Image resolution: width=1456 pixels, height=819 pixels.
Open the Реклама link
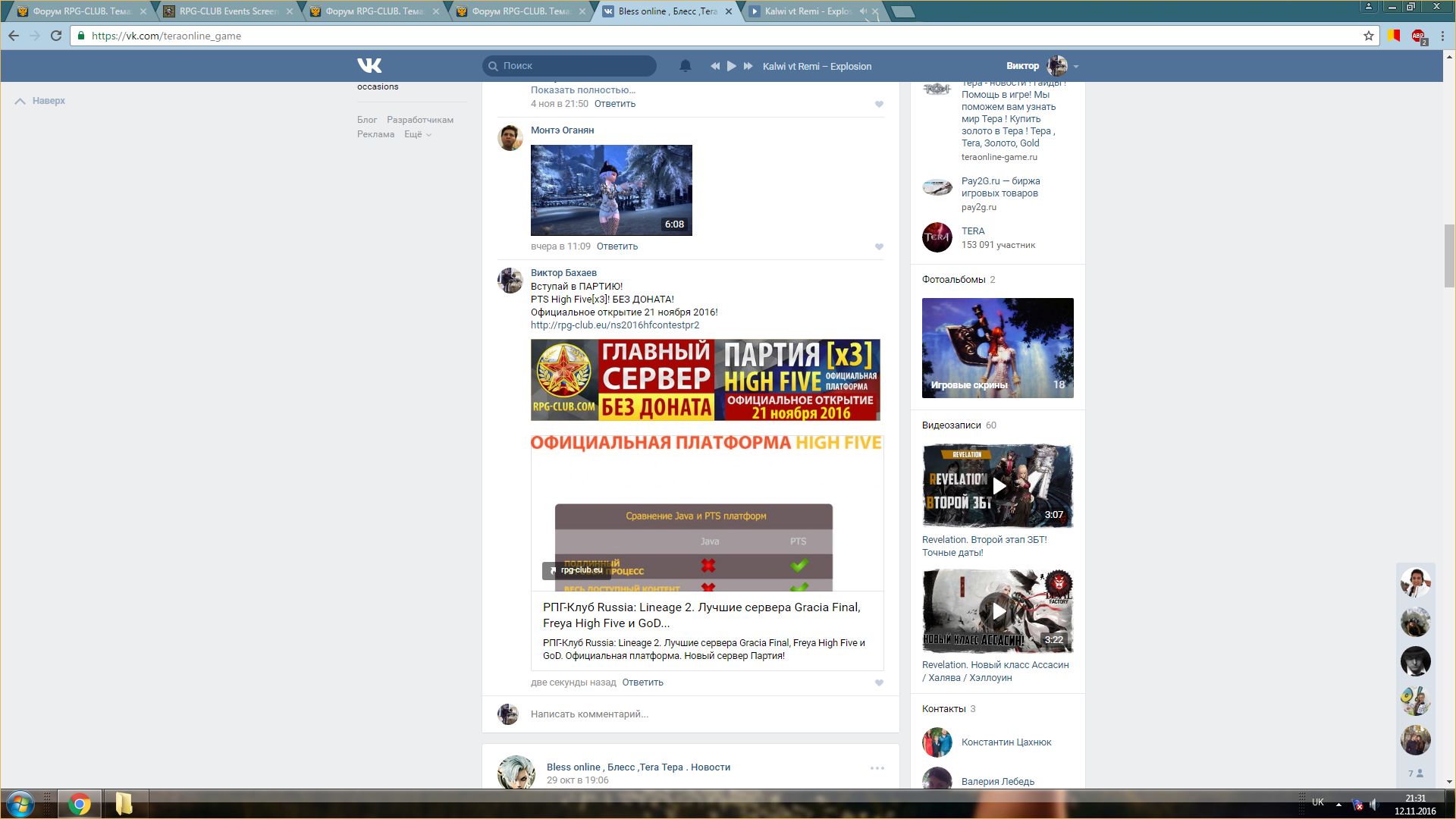[375, 134]
